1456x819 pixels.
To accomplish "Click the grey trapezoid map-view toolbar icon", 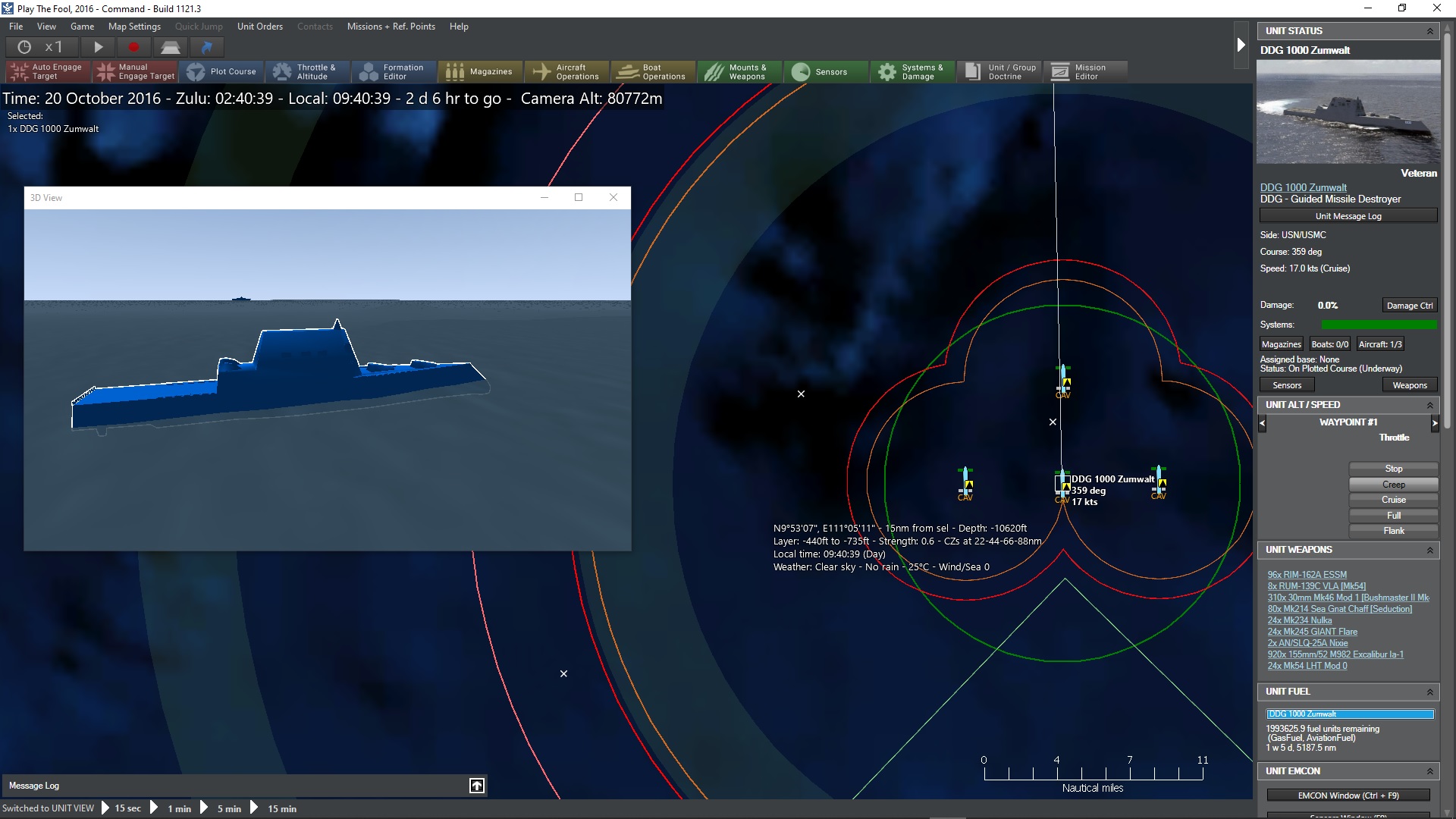I will pyautogui.click(x=170, y=47).
